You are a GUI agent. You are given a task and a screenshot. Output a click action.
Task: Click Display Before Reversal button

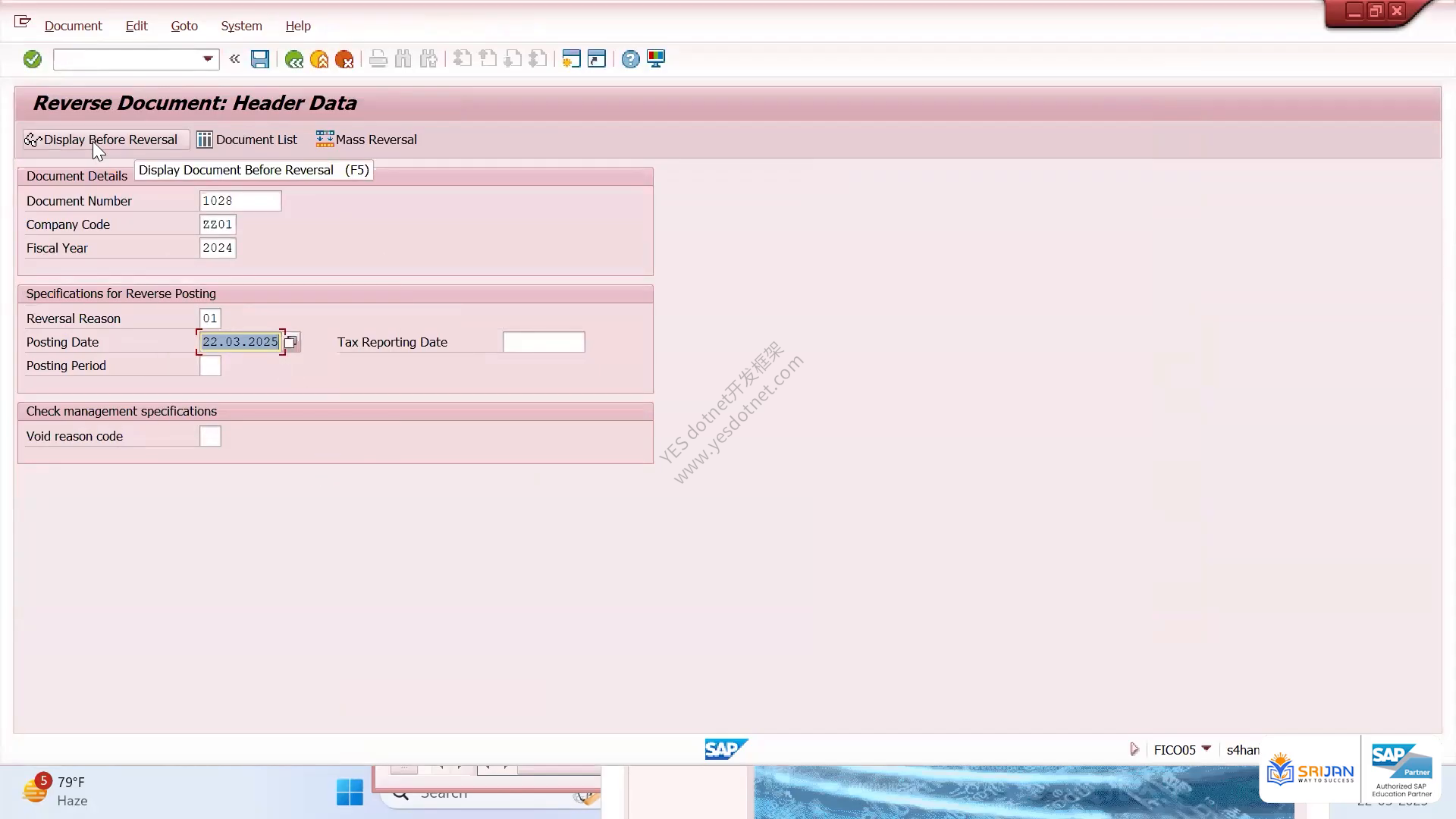click(x=105, y=140)
